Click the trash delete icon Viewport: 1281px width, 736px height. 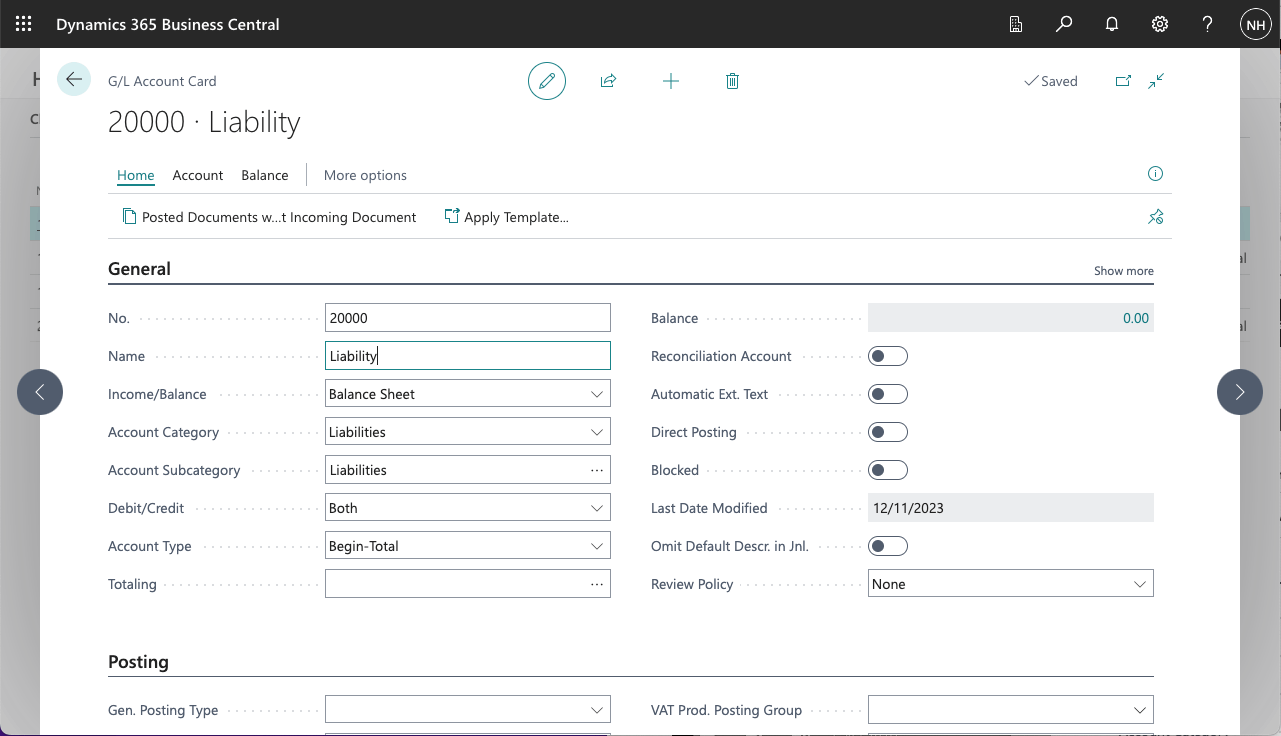732,81
